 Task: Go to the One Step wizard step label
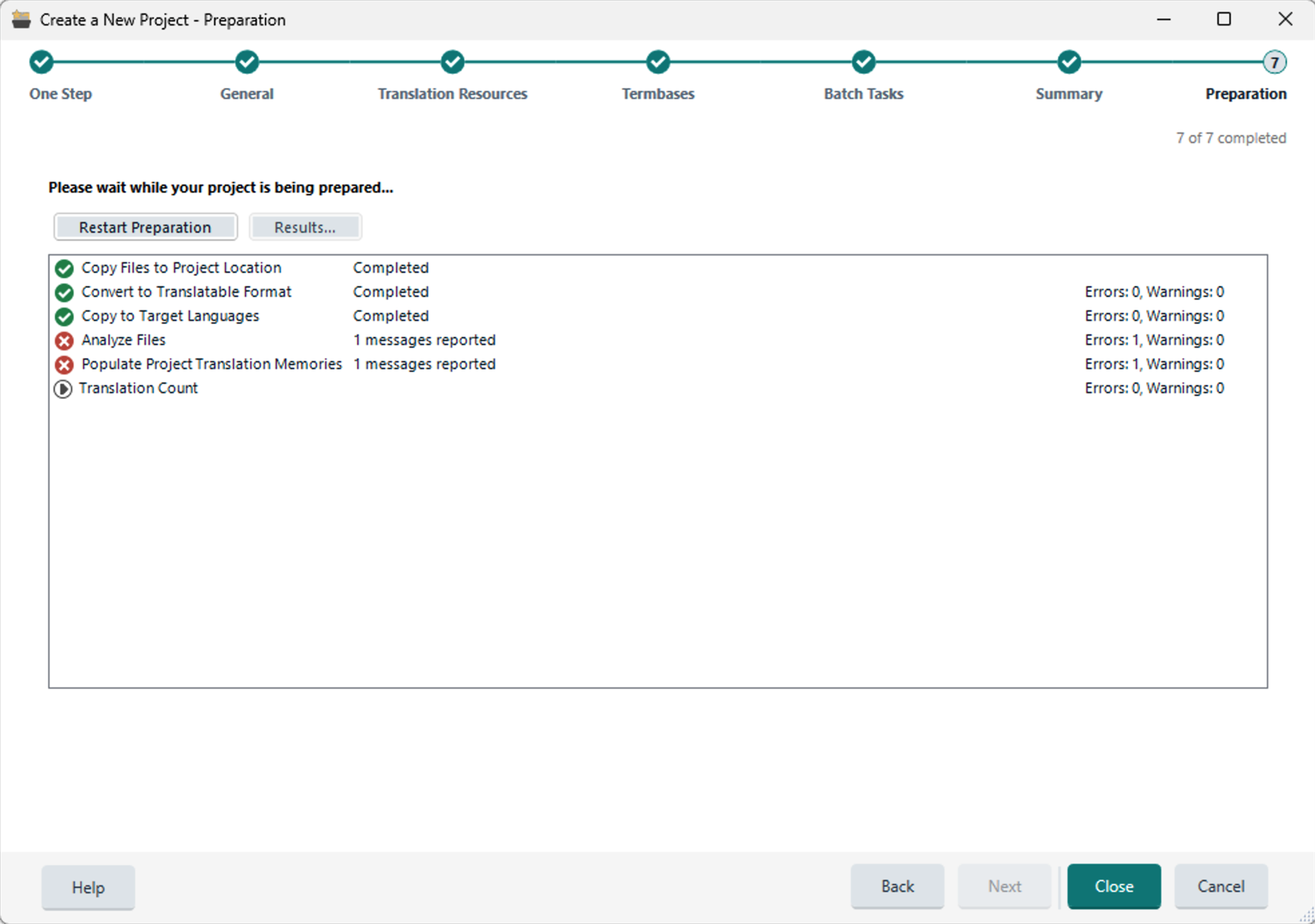(61, 94)
